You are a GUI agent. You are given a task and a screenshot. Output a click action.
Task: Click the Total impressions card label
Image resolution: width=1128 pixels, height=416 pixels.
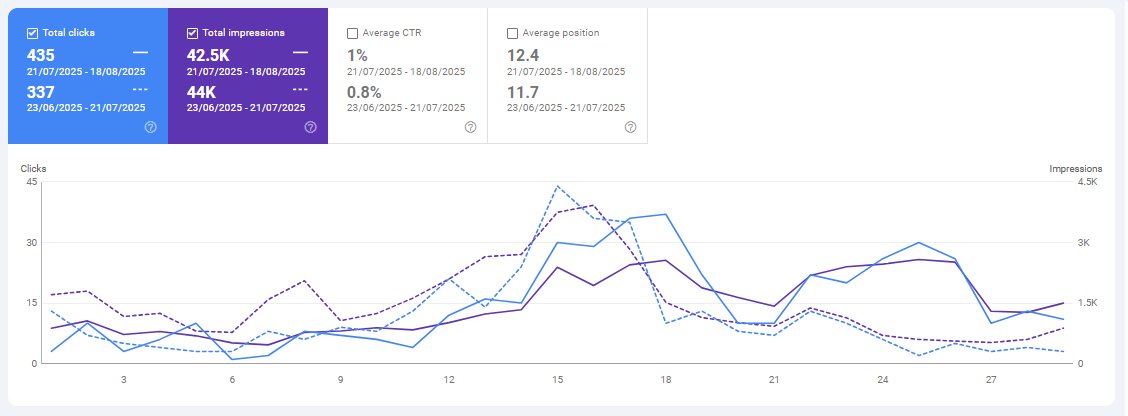(243, 33)
